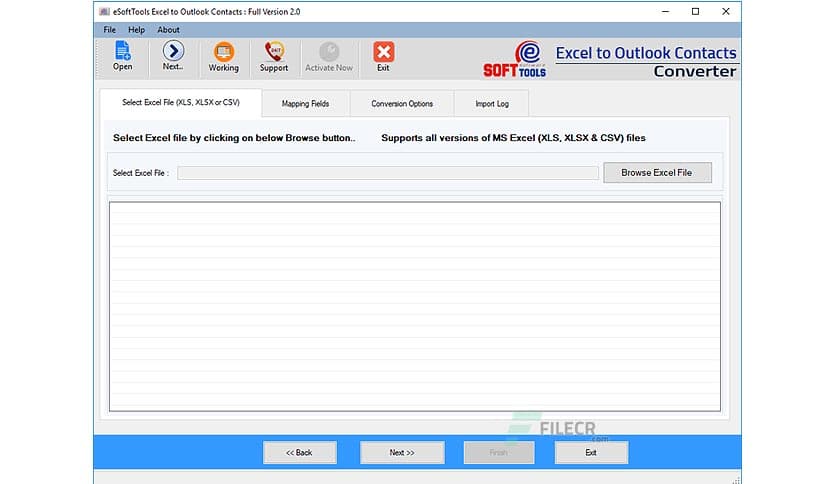Click the Next arrow toolbar icon

click(x=173, y=56)
